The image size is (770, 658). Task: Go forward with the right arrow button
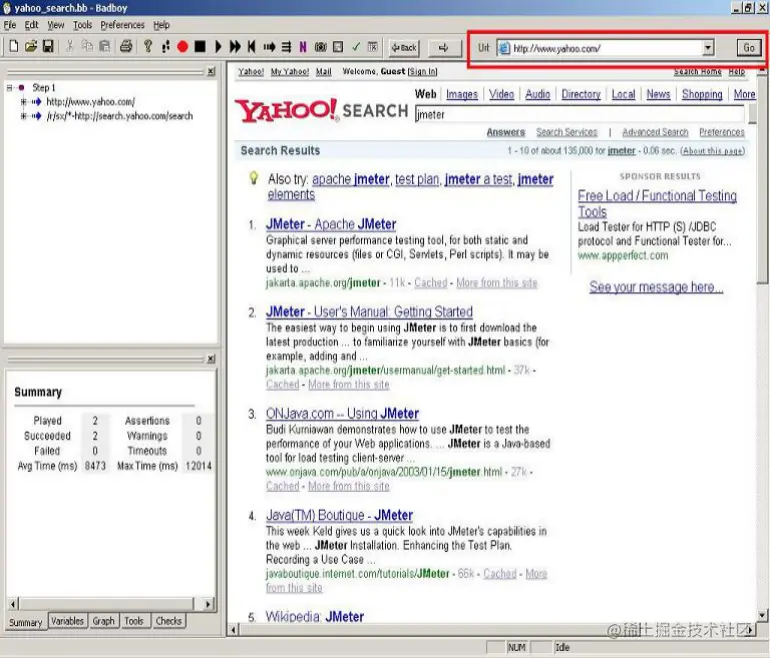(443, 48)
